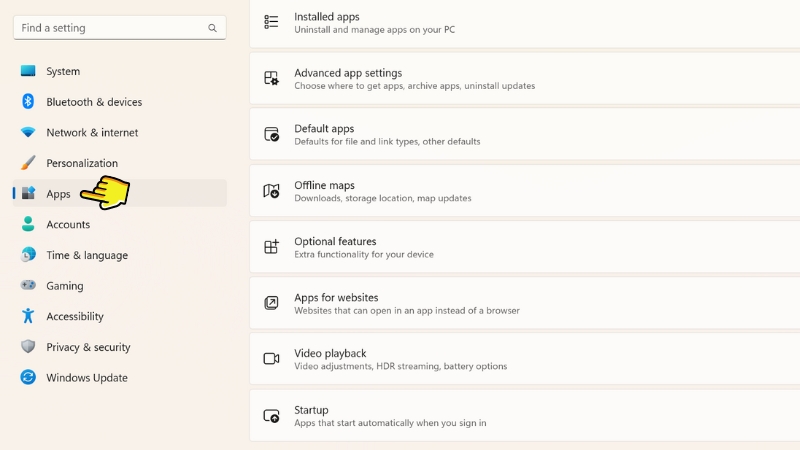Open Privacy & security section
The image size is (800, 450).
pyautogui.click(x=88, y=347)
